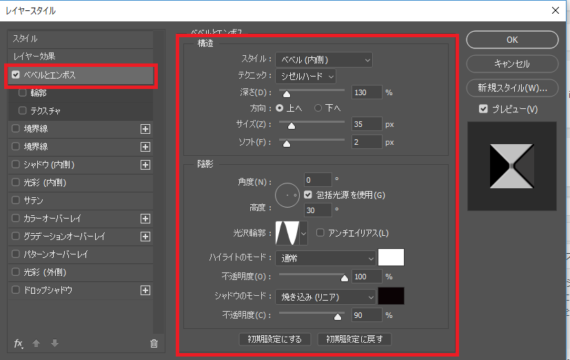Click highlight opacity field showing 100

point(366,277)
